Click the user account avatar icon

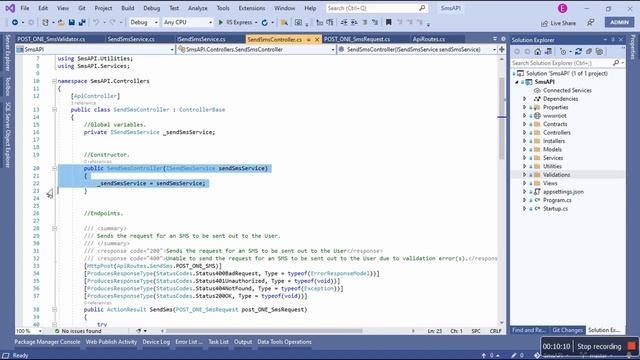click(x=562, y=8)
